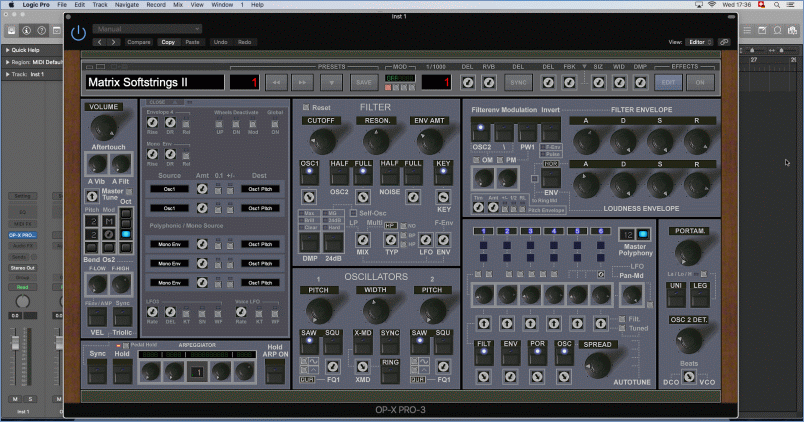
Task: Open the preset list down-arrow button
Action: (331, 83)
